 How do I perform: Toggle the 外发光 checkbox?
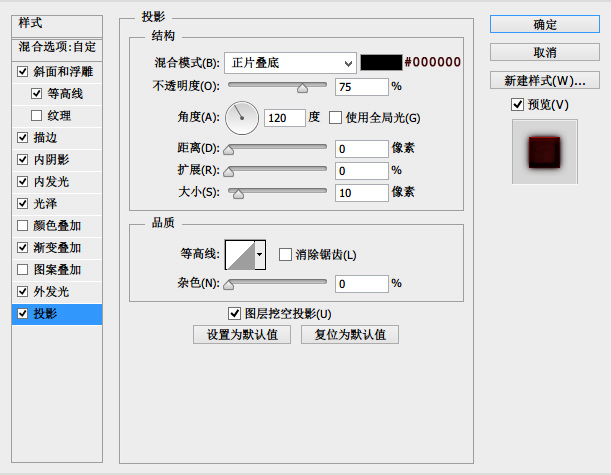23,291
